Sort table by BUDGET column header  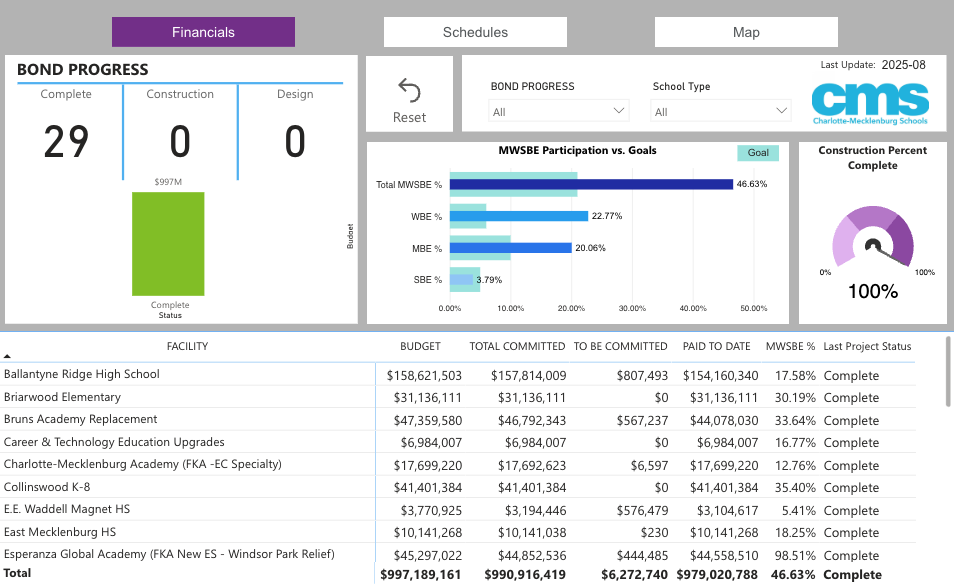pyautogui.click(x=420, y=347)
